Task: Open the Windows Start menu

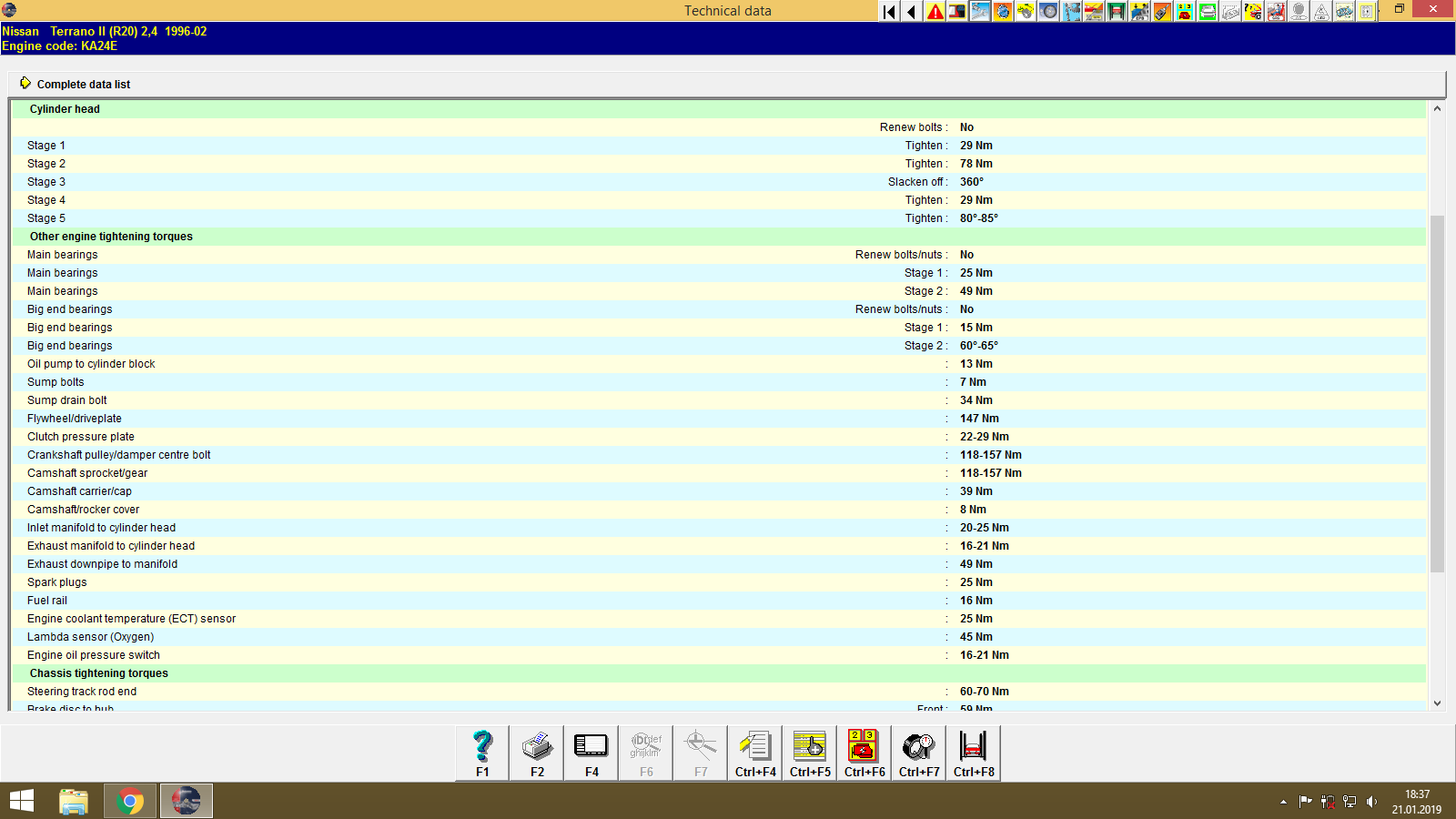Action: click(x=20, y=801)
